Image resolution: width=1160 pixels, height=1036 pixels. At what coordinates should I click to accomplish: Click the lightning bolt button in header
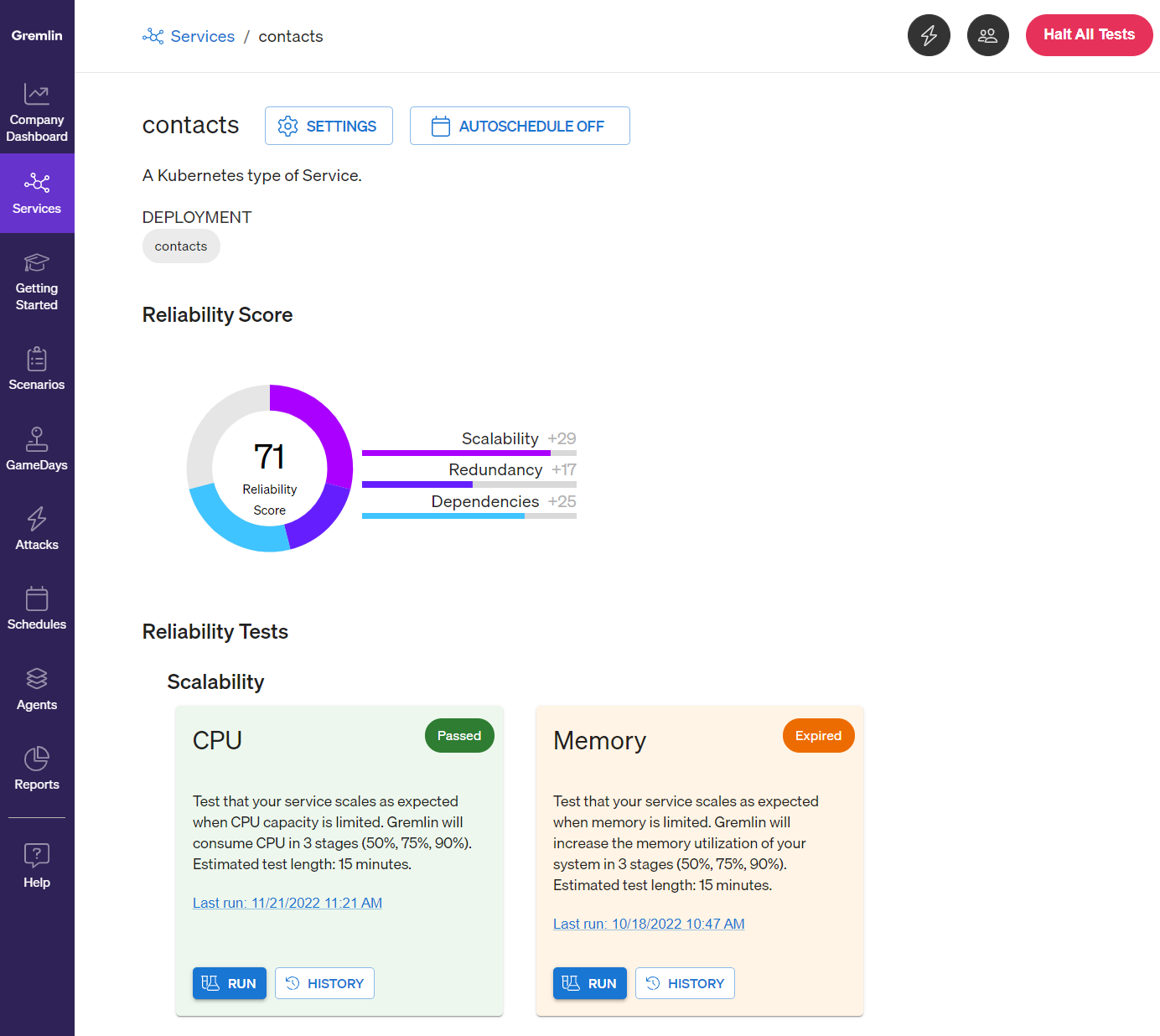click(x=929, y=35)
